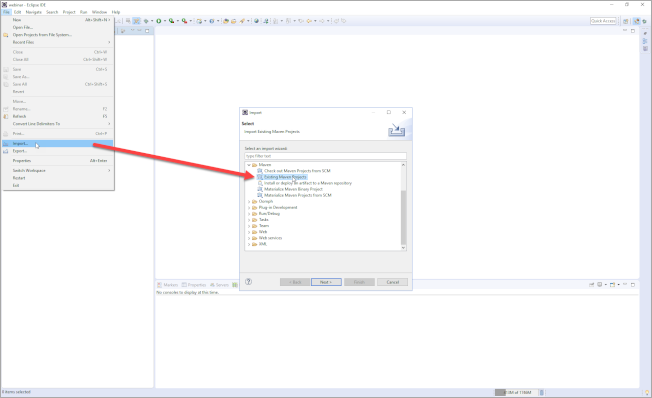Expand the Web services folder
The width and height of the screenshot is (652, 398).
tap(249, 238)
